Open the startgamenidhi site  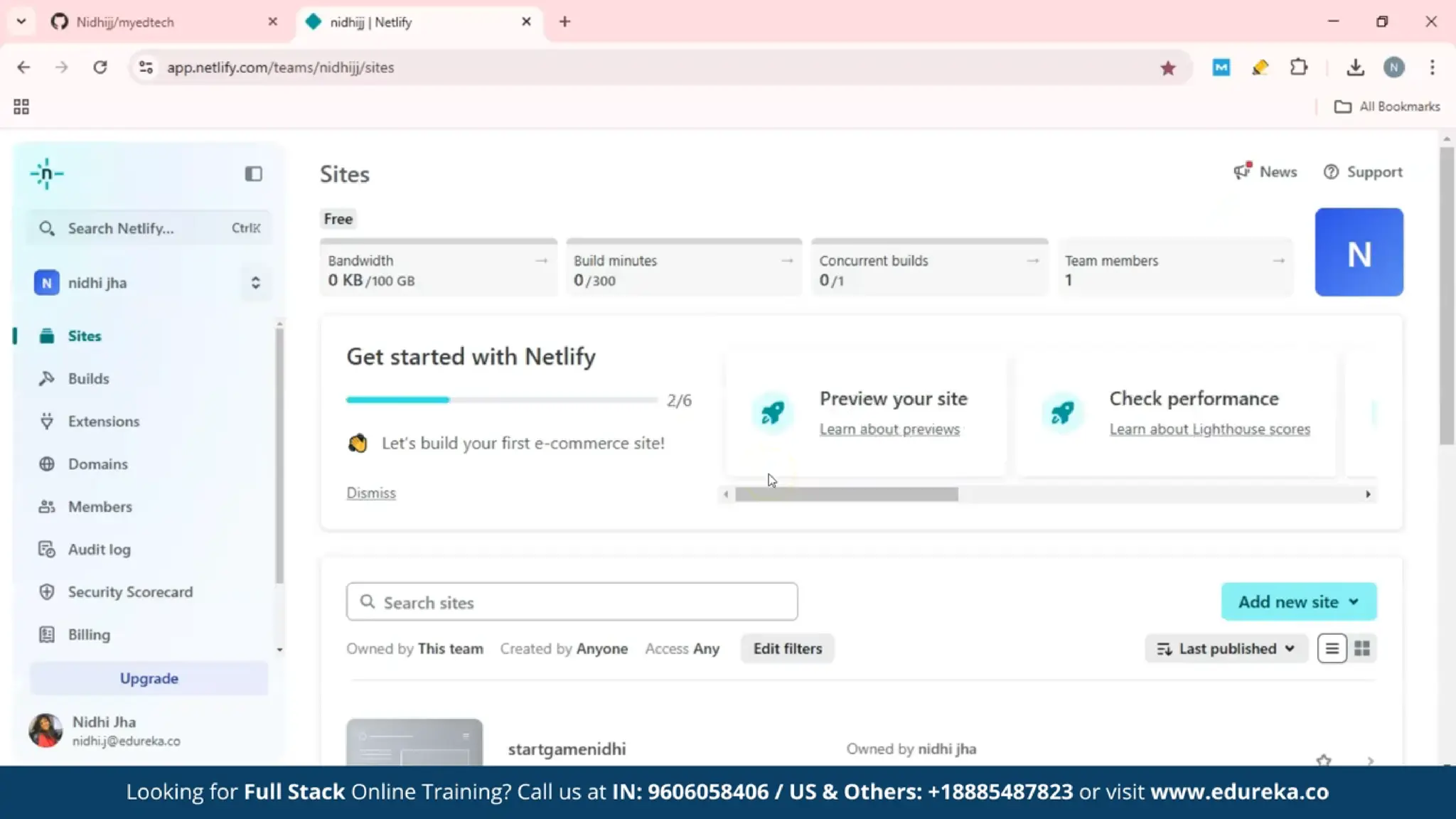click(567, 749)
